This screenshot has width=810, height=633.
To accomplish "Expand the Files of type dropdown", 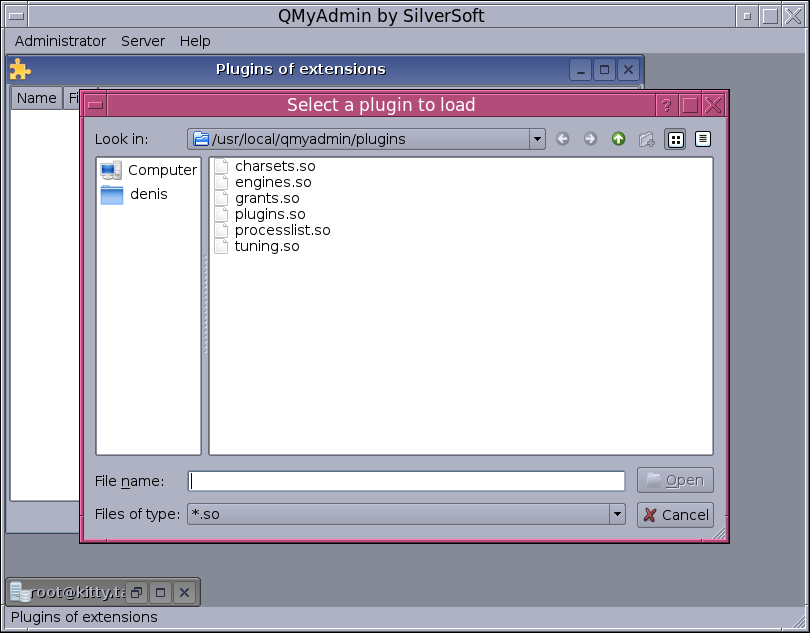I will 617,514.
